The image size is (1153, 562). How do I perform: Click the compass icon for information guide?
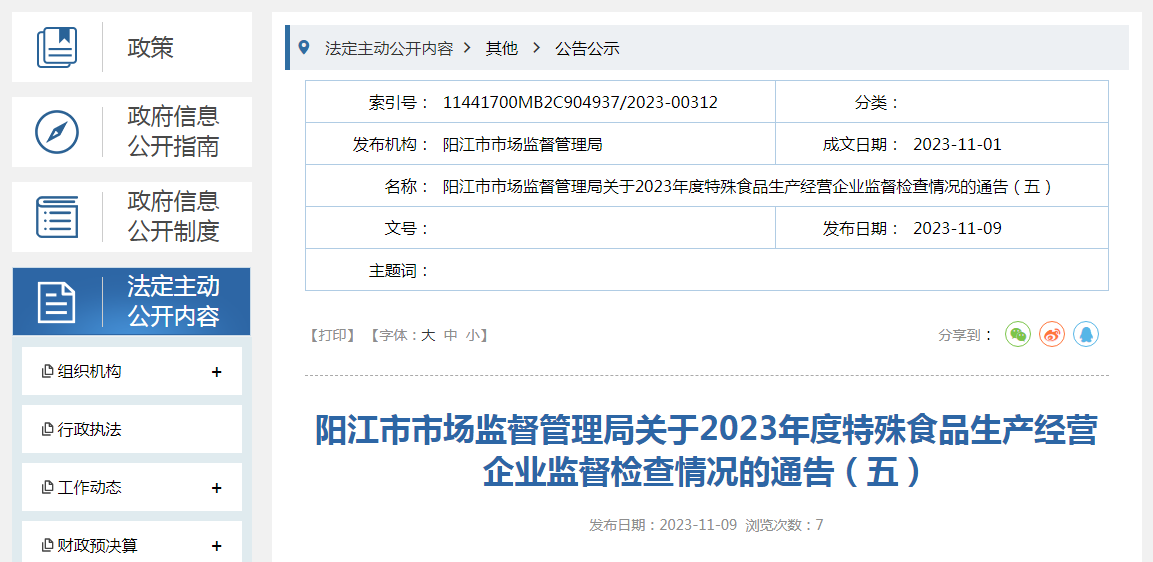[57, 132]
